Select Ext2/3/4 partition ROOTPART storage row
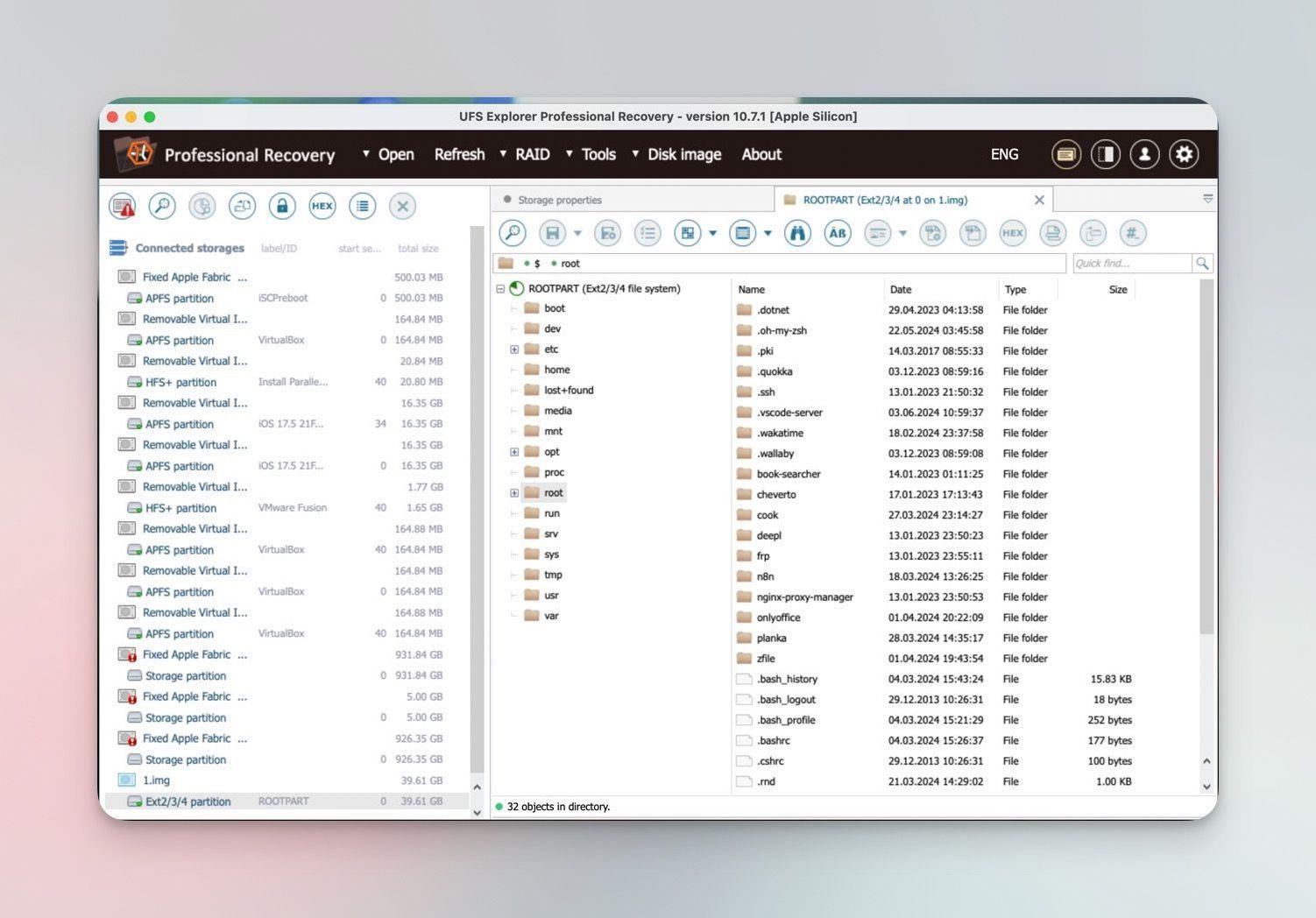 click(287, 801)
